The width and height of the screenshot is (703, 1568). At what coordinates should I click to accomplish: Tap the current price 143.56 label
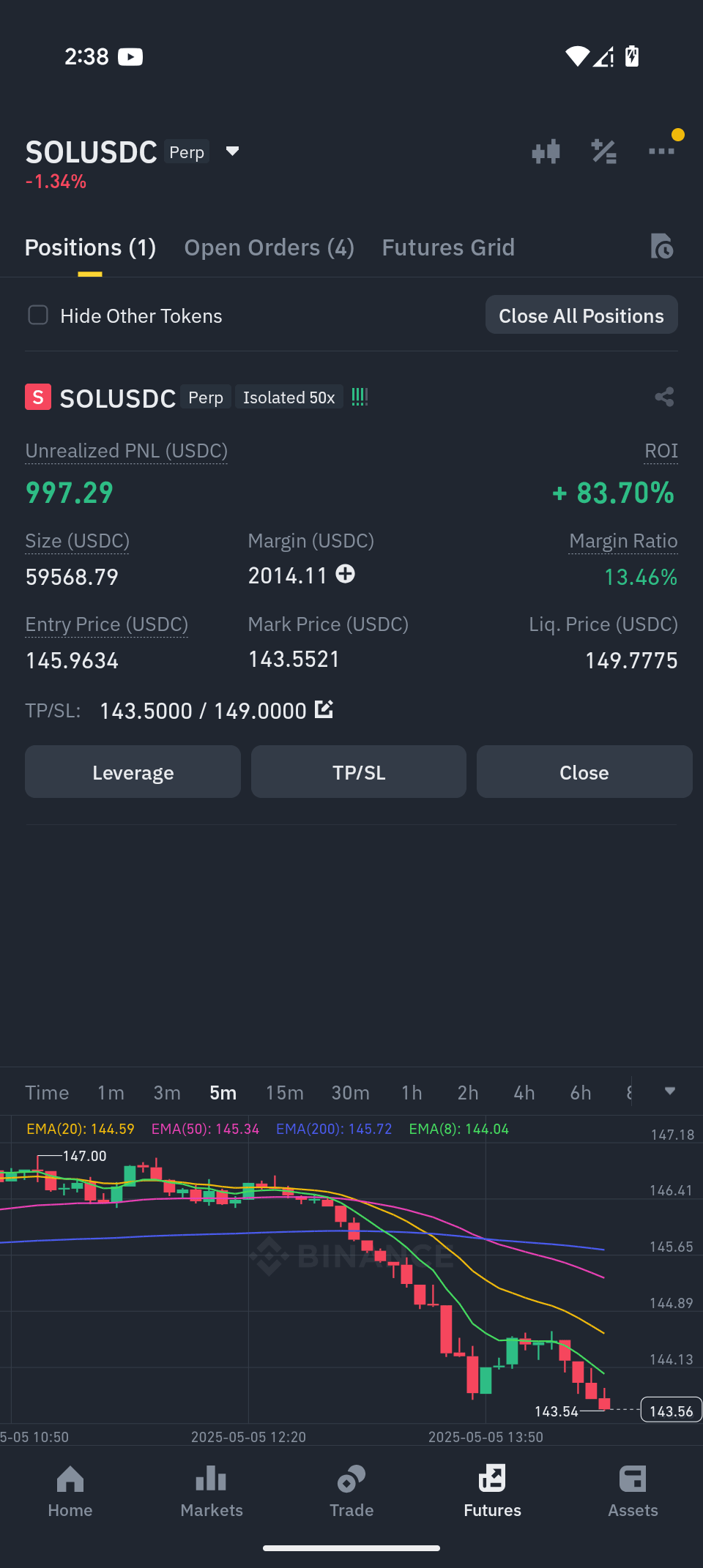coord(672,1411)
